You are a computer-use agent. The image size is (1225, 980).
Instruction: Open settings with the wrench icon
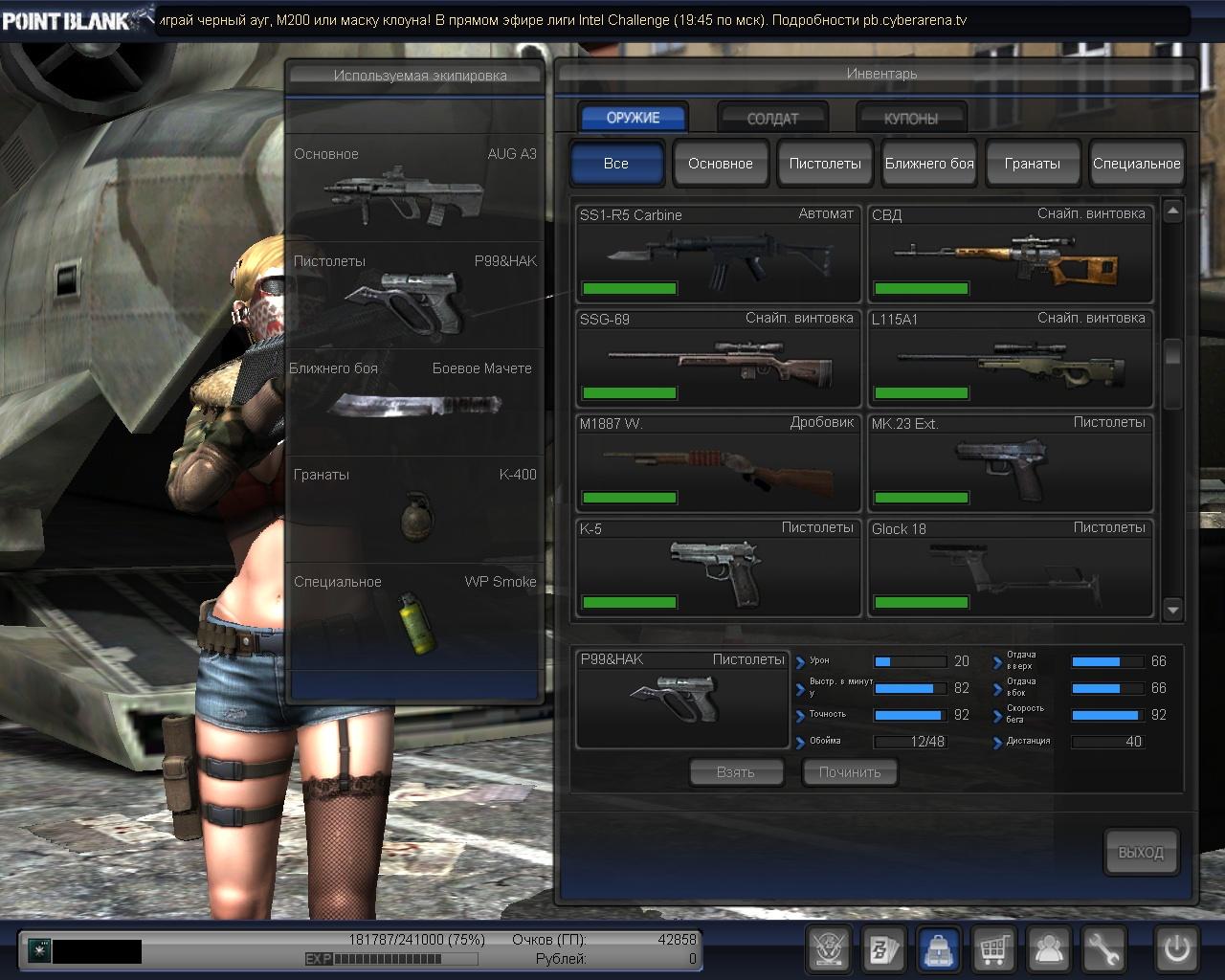1104,949
